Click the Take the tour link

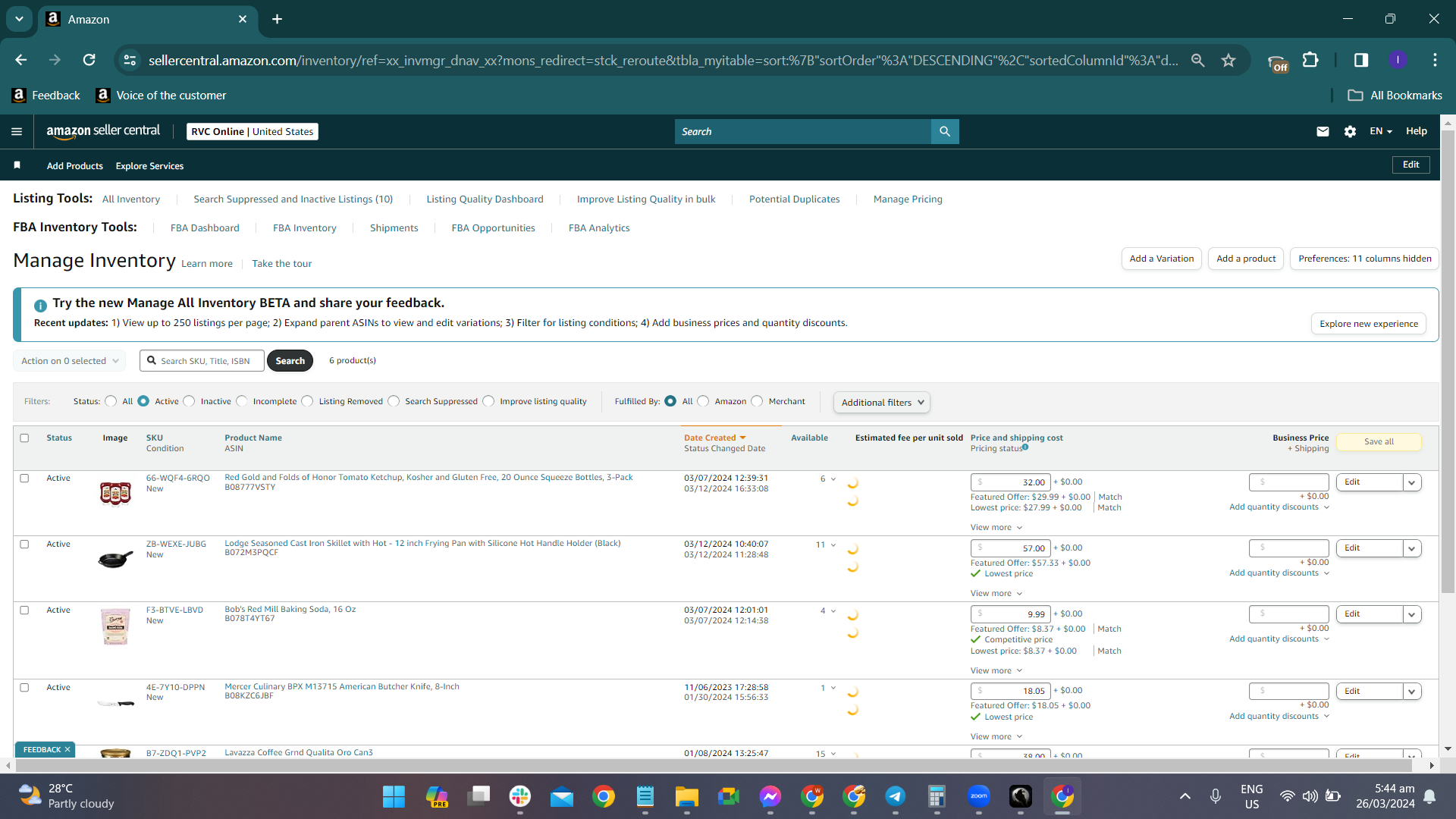tap(282, 264)
